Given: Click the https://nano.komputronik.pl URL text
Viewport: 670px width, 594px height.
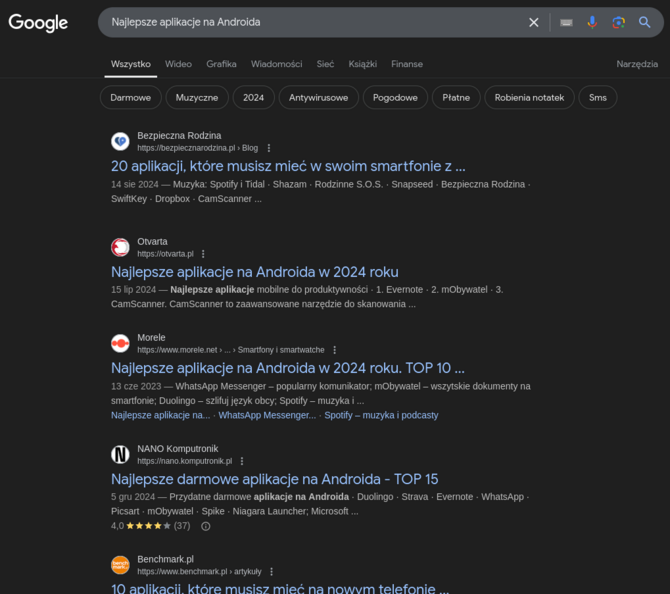Looking at the screenshot, I should (x=185, y=461).
